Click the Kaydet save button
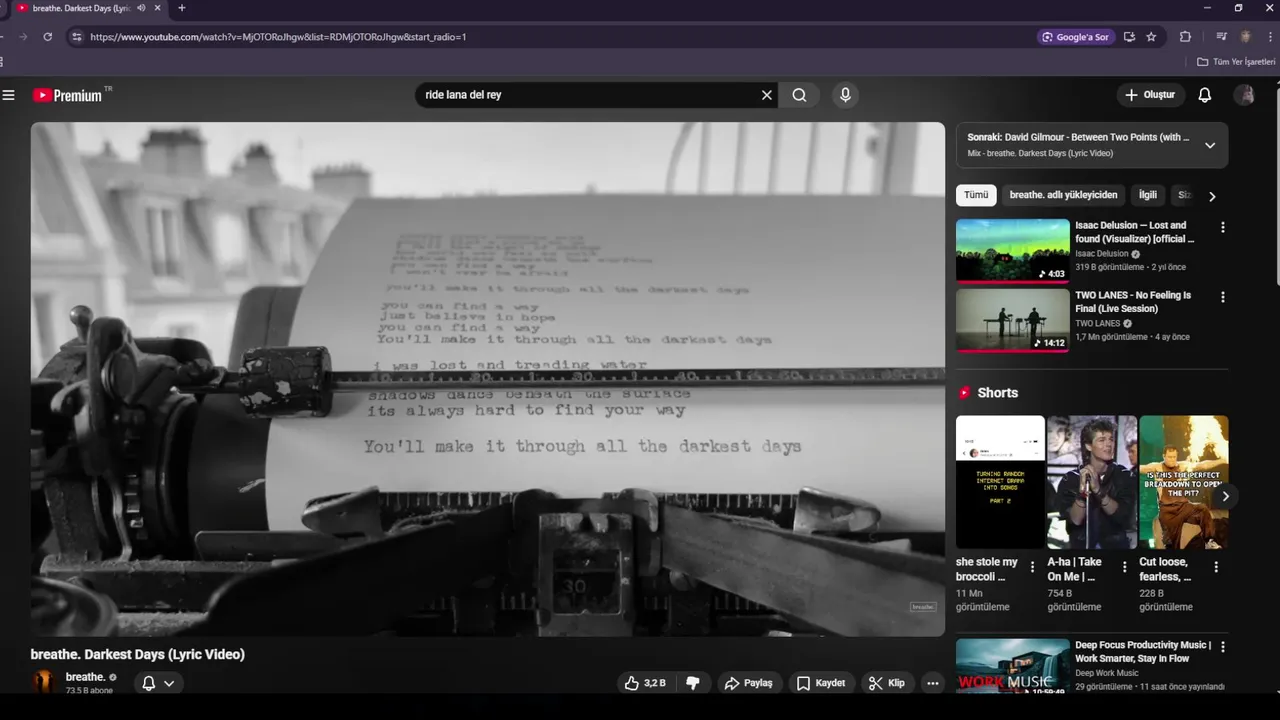This screenshot has height=720, width=1280. click(x=821, y=683)
